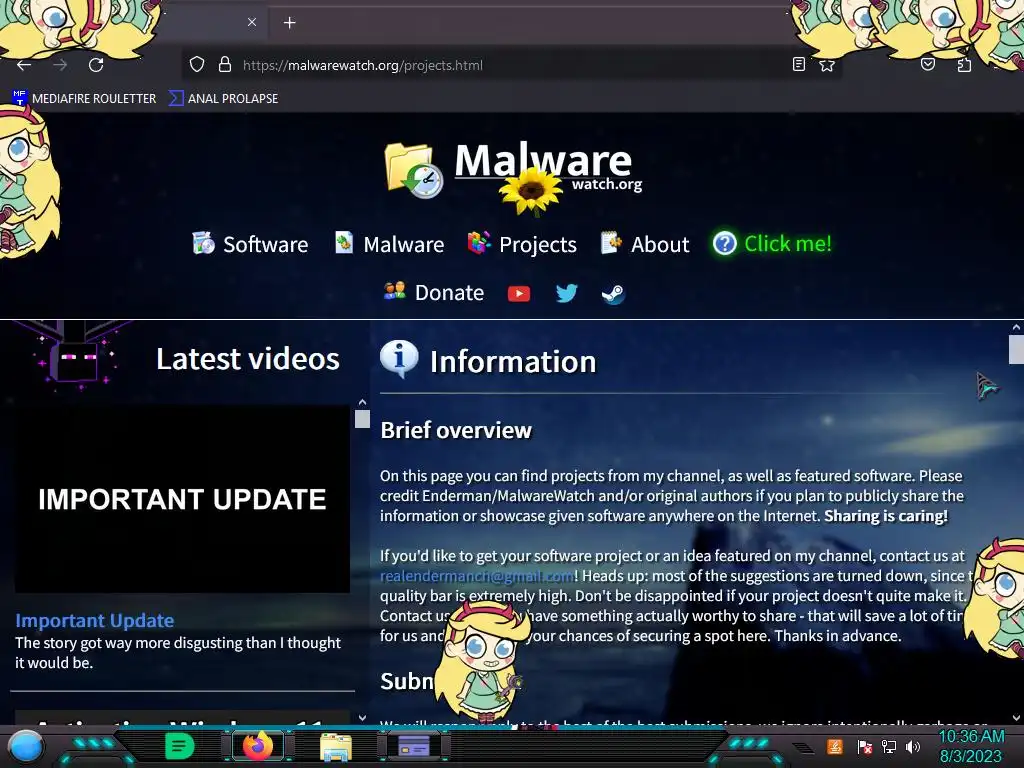Screen dimensions: 1024x768
Task: Open the ANAL PROLAPSE bookmark
Action: [223, 99]
